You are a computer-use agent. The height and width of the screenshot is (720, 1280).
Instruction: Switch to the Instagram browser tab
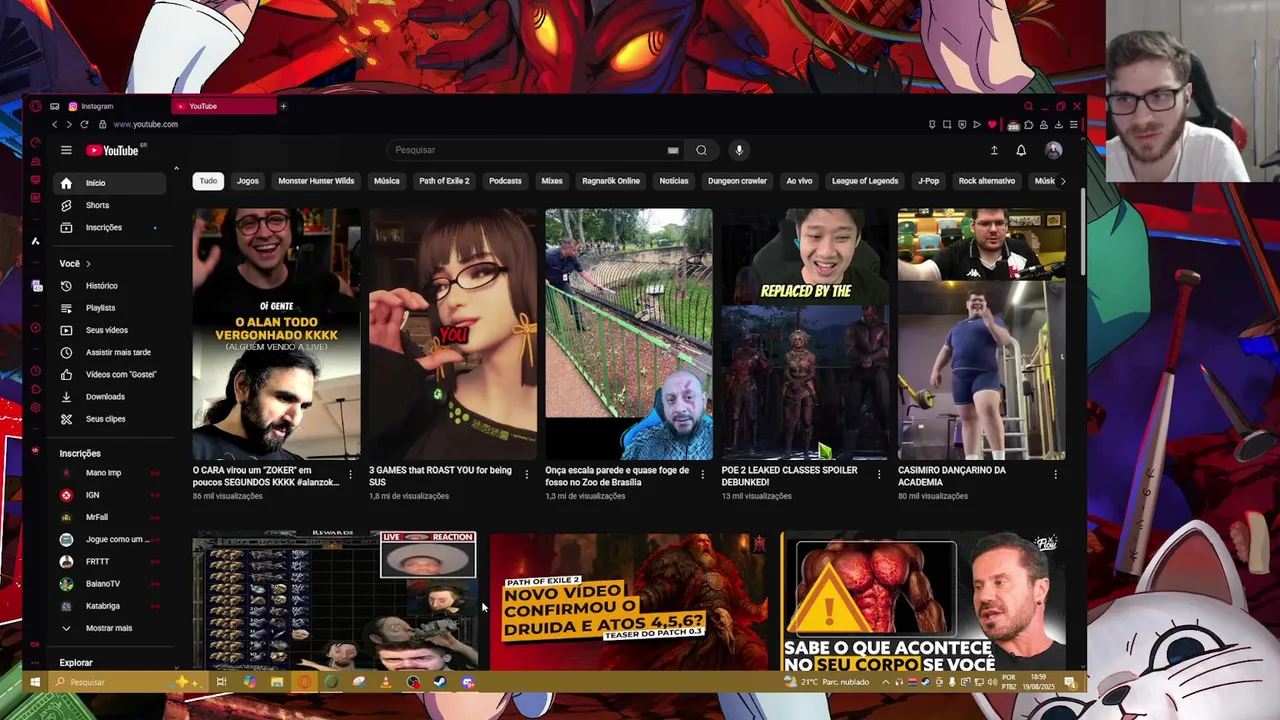pyautogui.click(x=115, y=106)
